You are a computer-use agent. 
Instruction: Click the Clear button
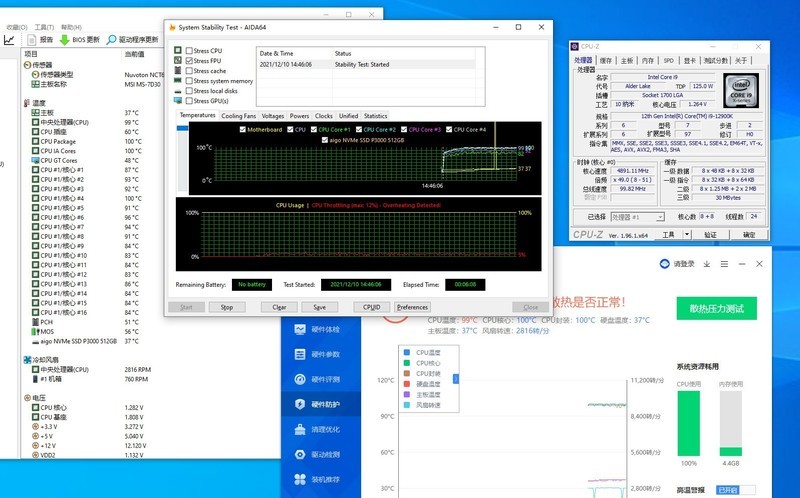(279, 307)
